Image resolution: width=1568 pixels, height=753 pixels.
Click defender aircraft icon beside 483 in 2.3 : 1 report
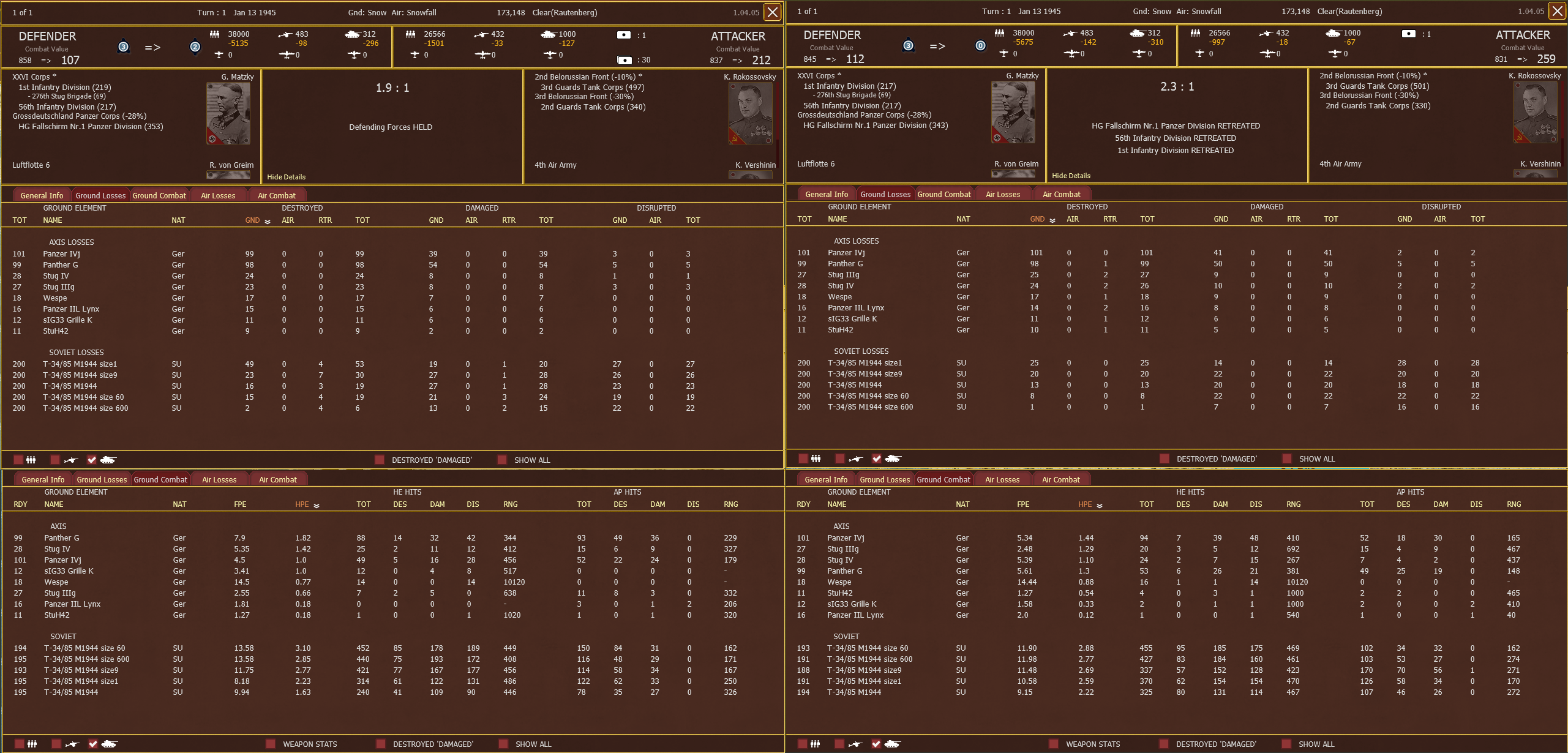[x=1070, y=34]
